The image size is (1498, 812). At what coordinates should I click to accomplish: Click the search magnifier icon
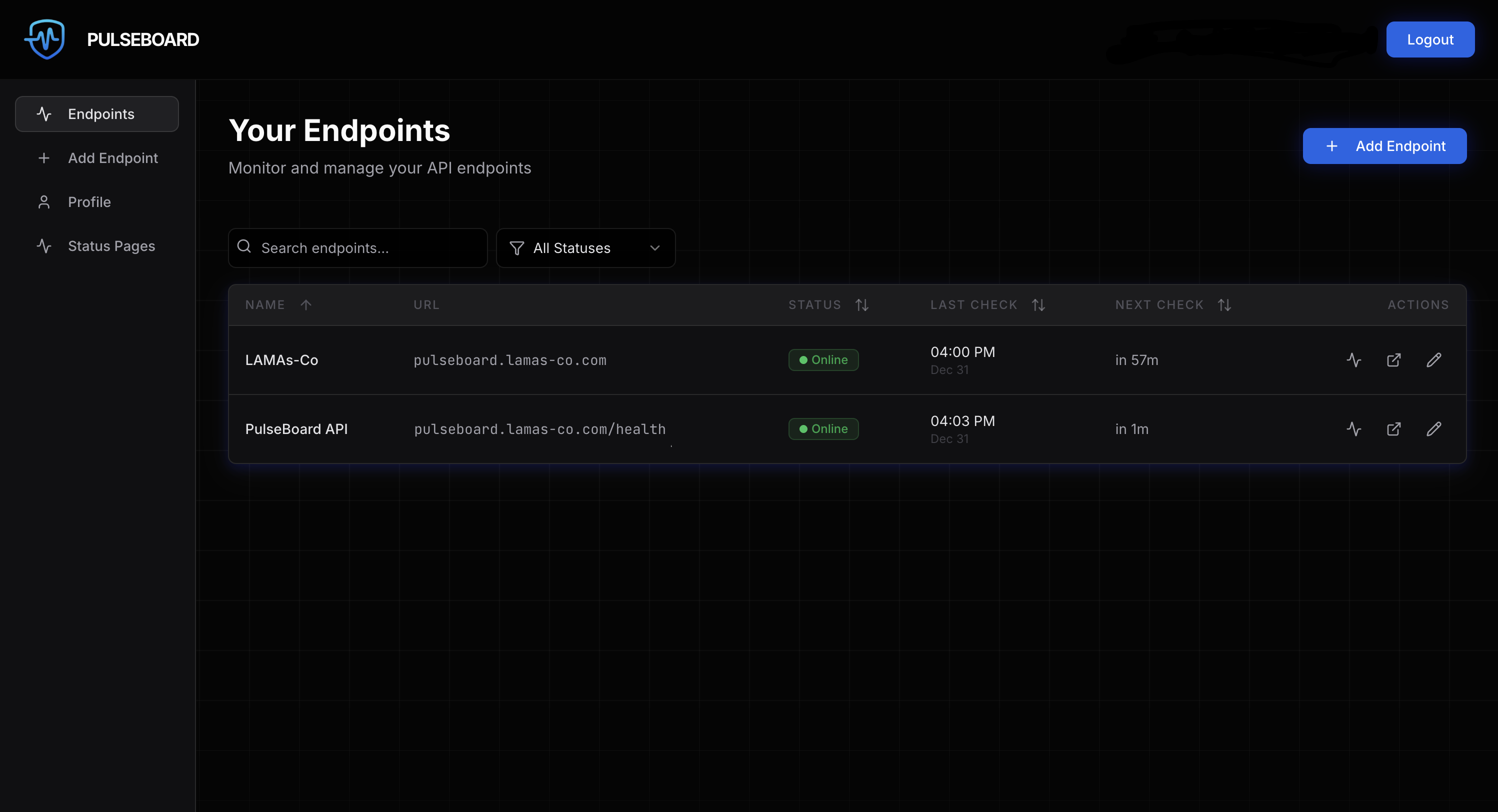click(x=244, y=246)
